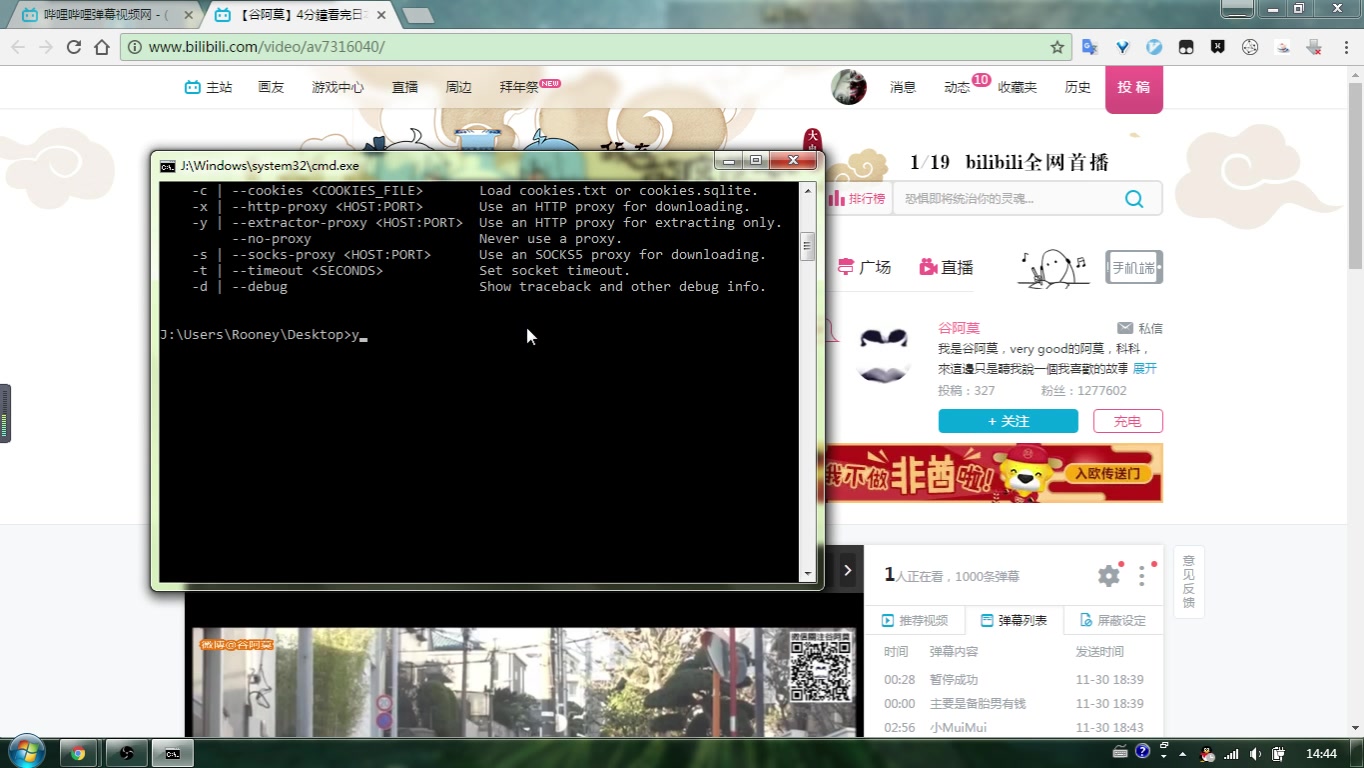Open 历史 watch history
Viewport: 1364px width, 768px height.
click(x=1078, y=87)
